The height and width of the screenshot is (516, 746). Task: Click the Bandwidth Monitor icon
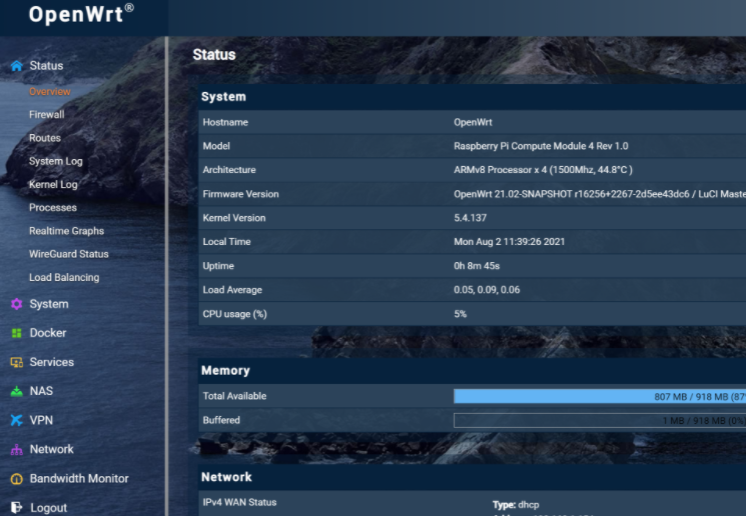pos(16,479)
